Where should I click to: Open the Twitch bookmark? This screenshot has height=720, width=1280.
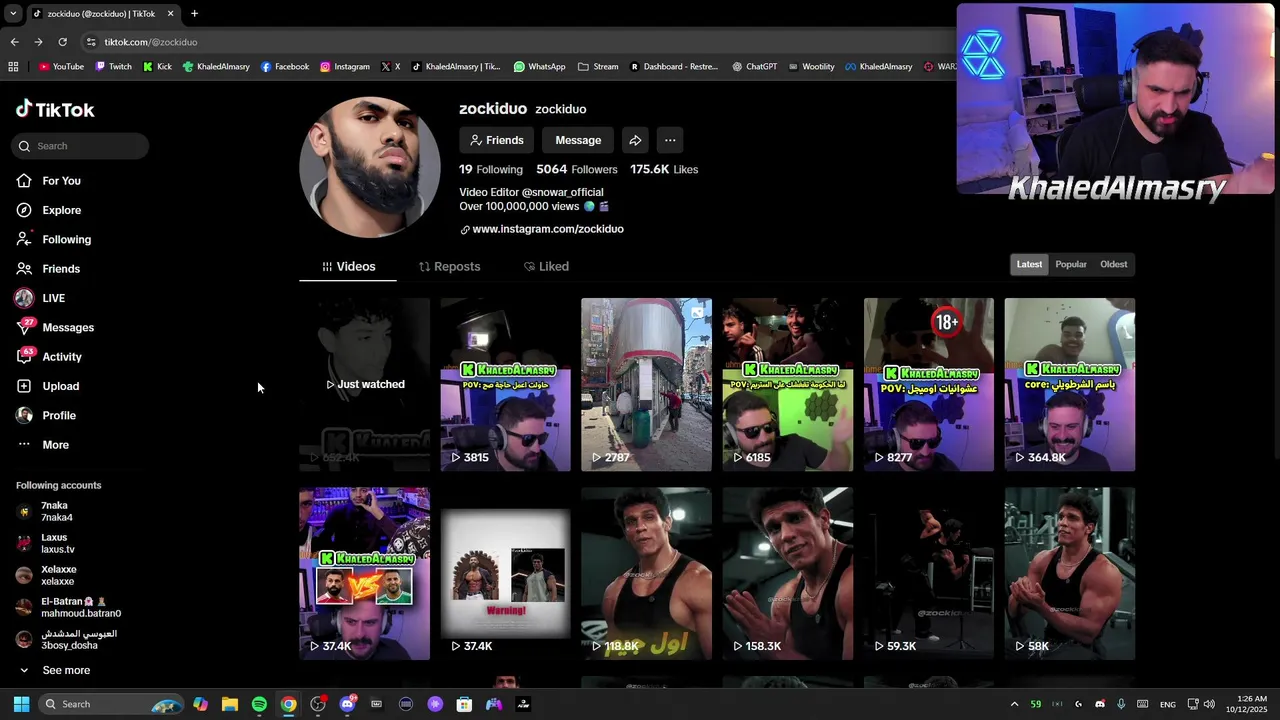(x=113, y=67)
